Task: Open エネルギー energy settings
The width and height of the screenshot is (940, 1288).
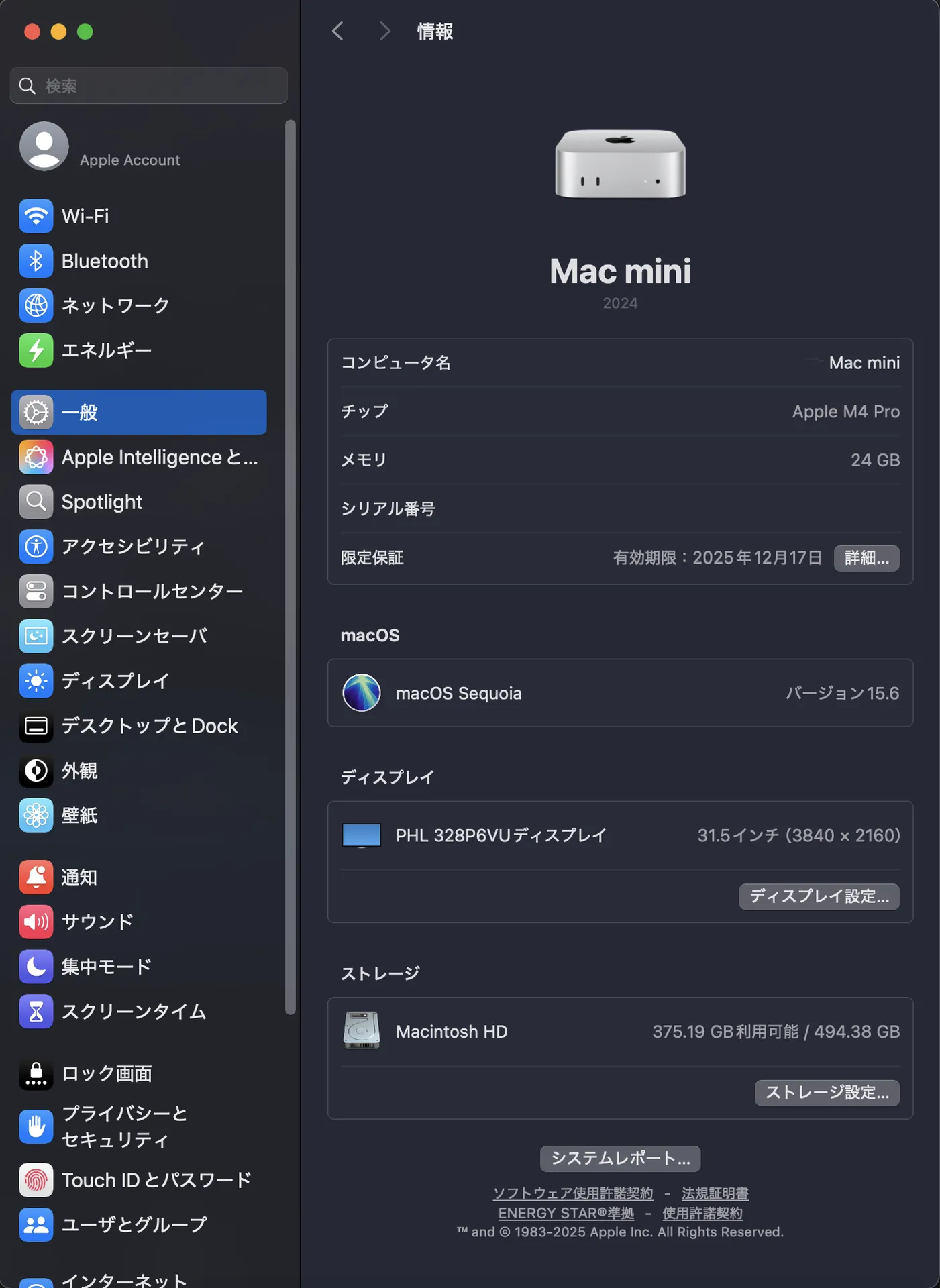Action: (x=139, y=350)
